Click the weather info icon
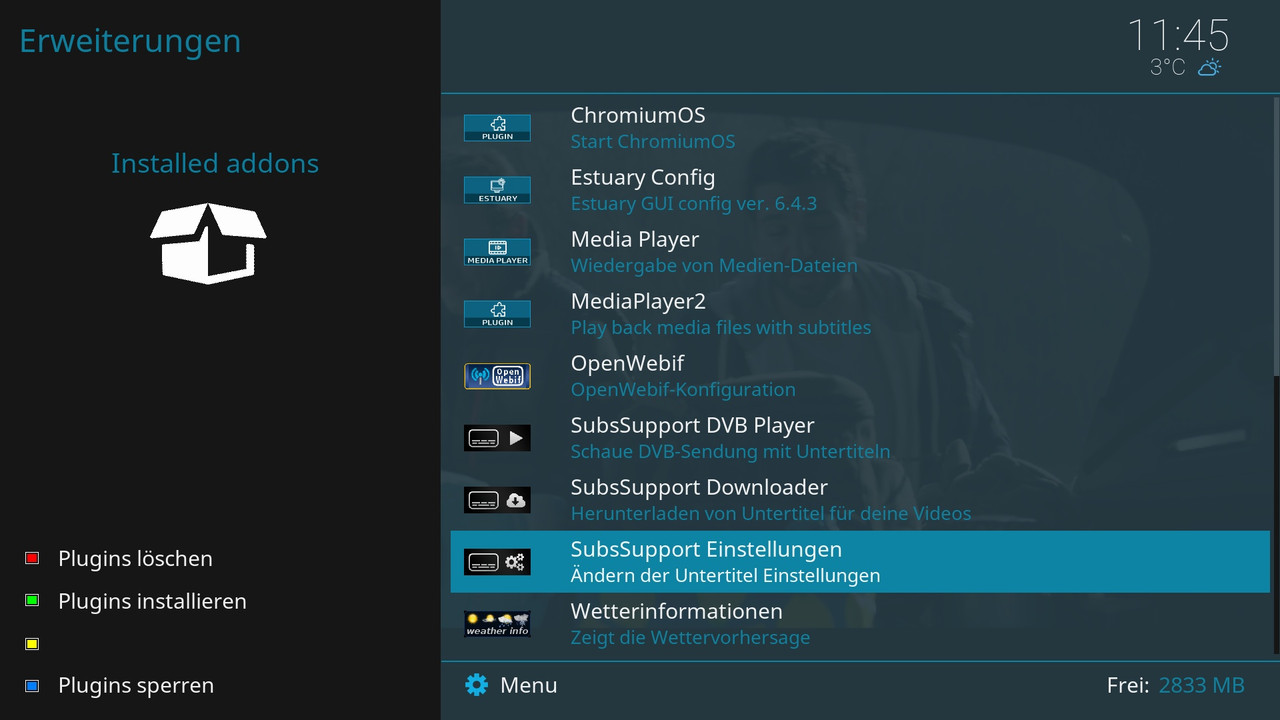This screenshot has width=1280, height=720. point(497,624)
